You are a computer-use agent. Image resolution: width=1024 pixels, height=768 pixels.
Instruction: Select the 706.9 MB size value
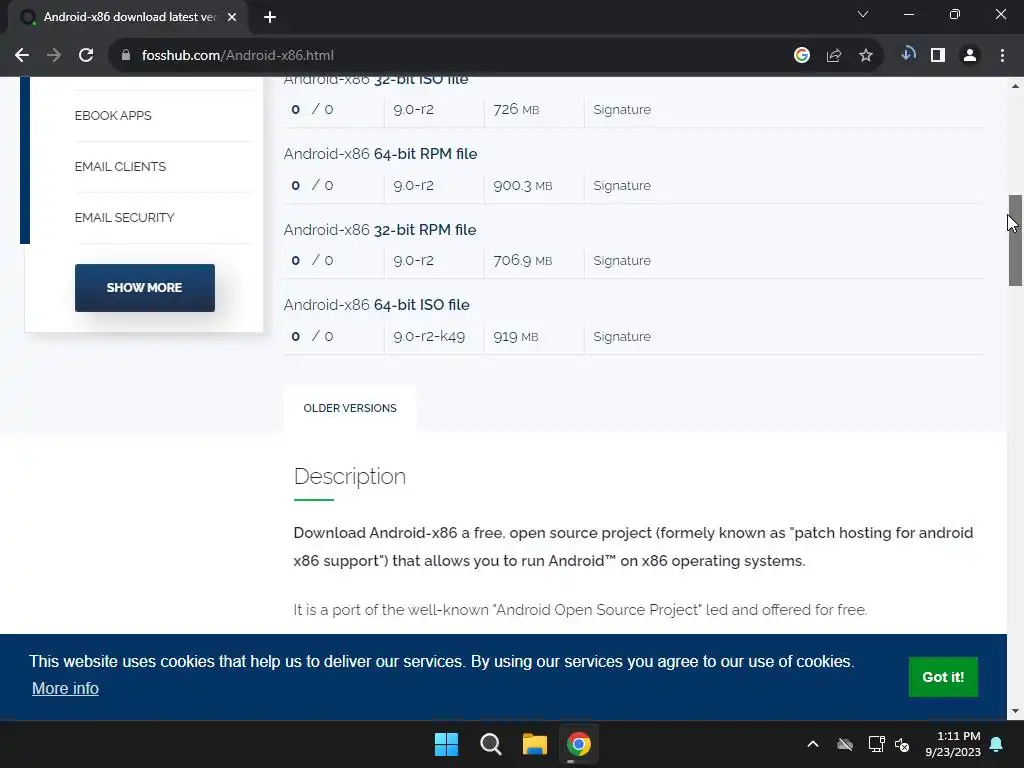click(522, 261)
